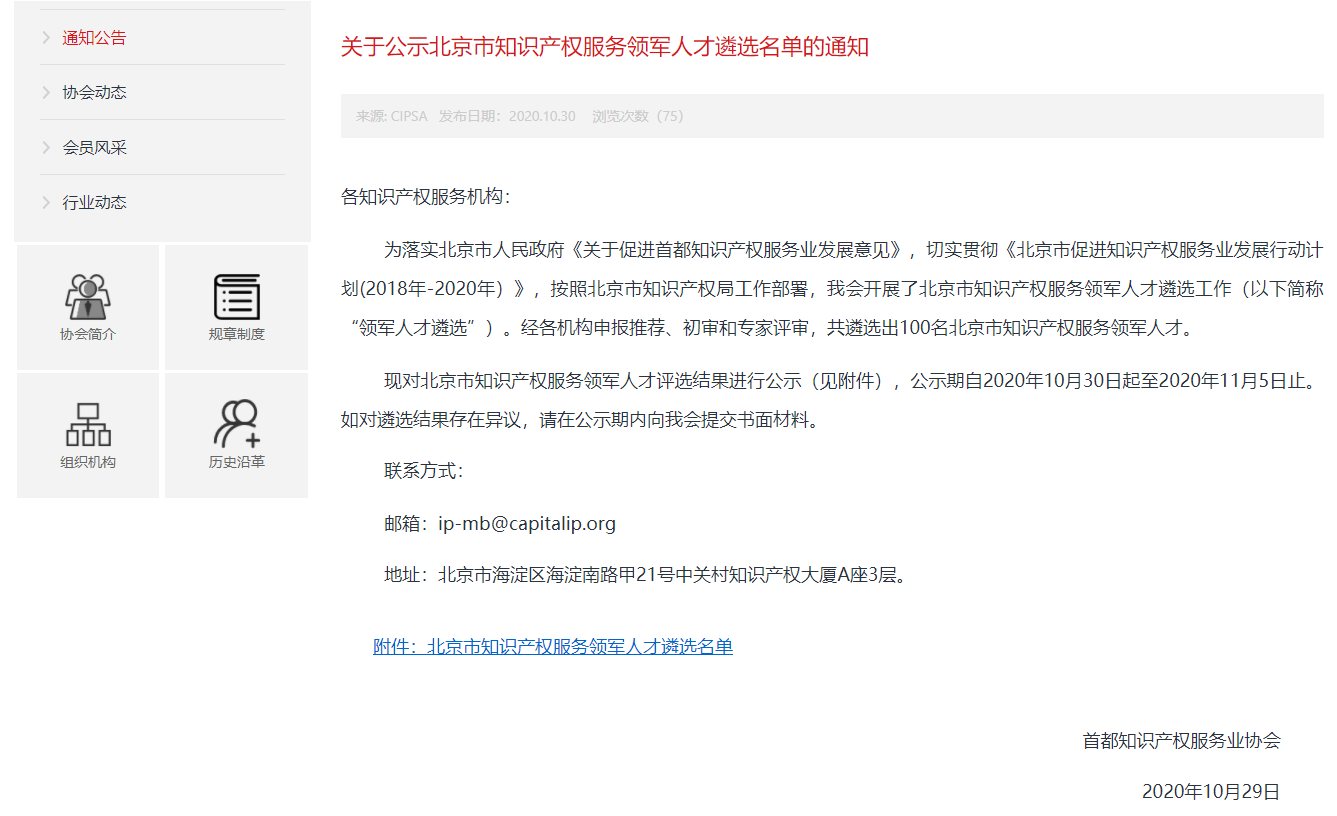Click the 组织机构 org chart icon
This screenshot has width=1337, height=816.
point(88,424)
